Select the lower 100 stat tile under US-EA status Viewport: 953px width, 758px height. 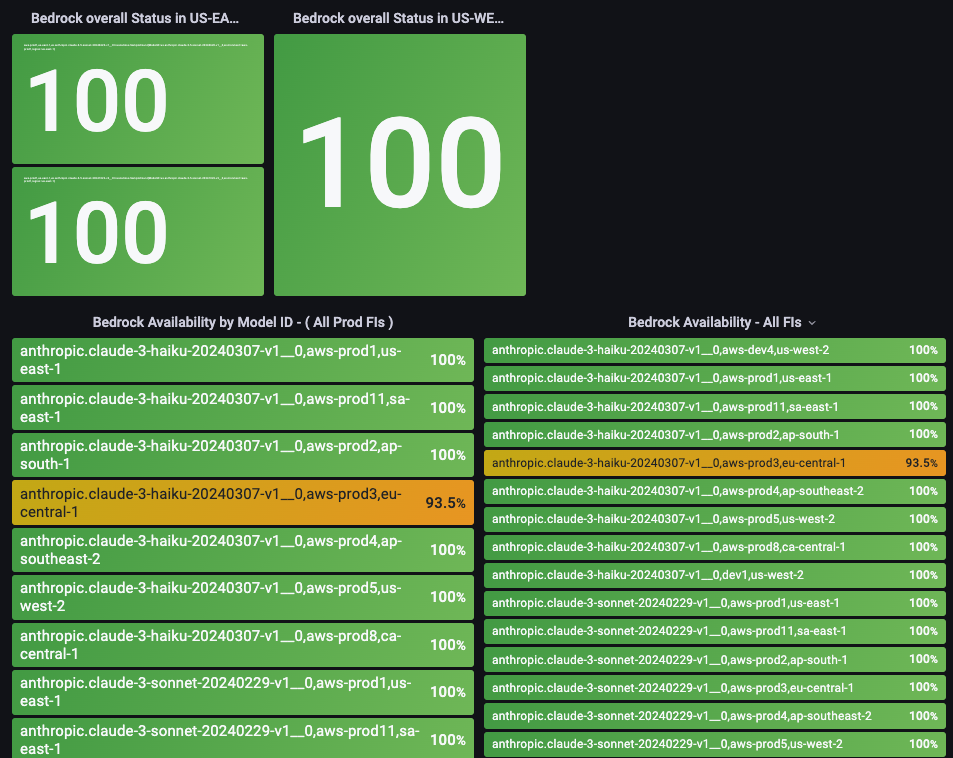pos(138,232)
